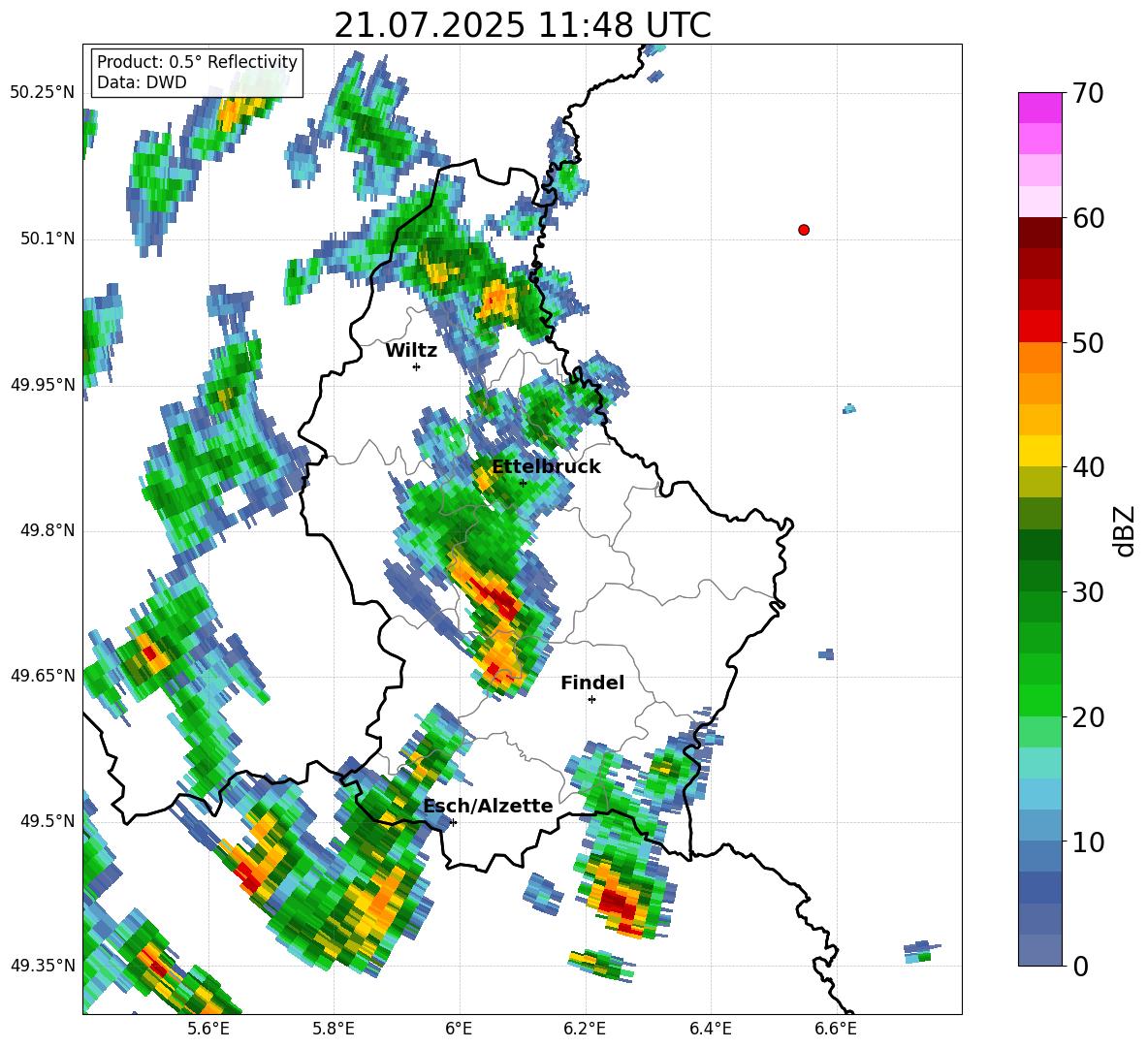This screenshot has width=1148, height=1048.
Task: Click the Esch/Alzette city label
Action: (x=488, y=807)
